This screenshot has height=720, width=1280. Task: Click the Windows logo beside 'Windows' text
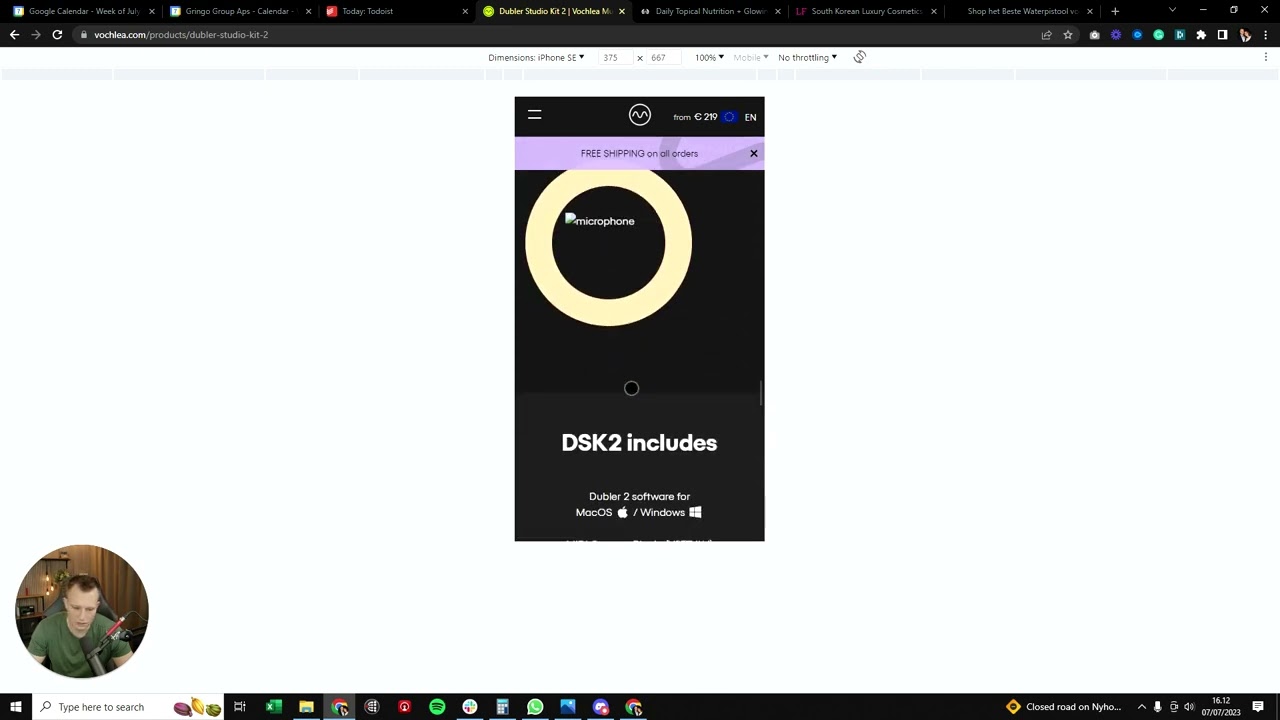[695, 512]
